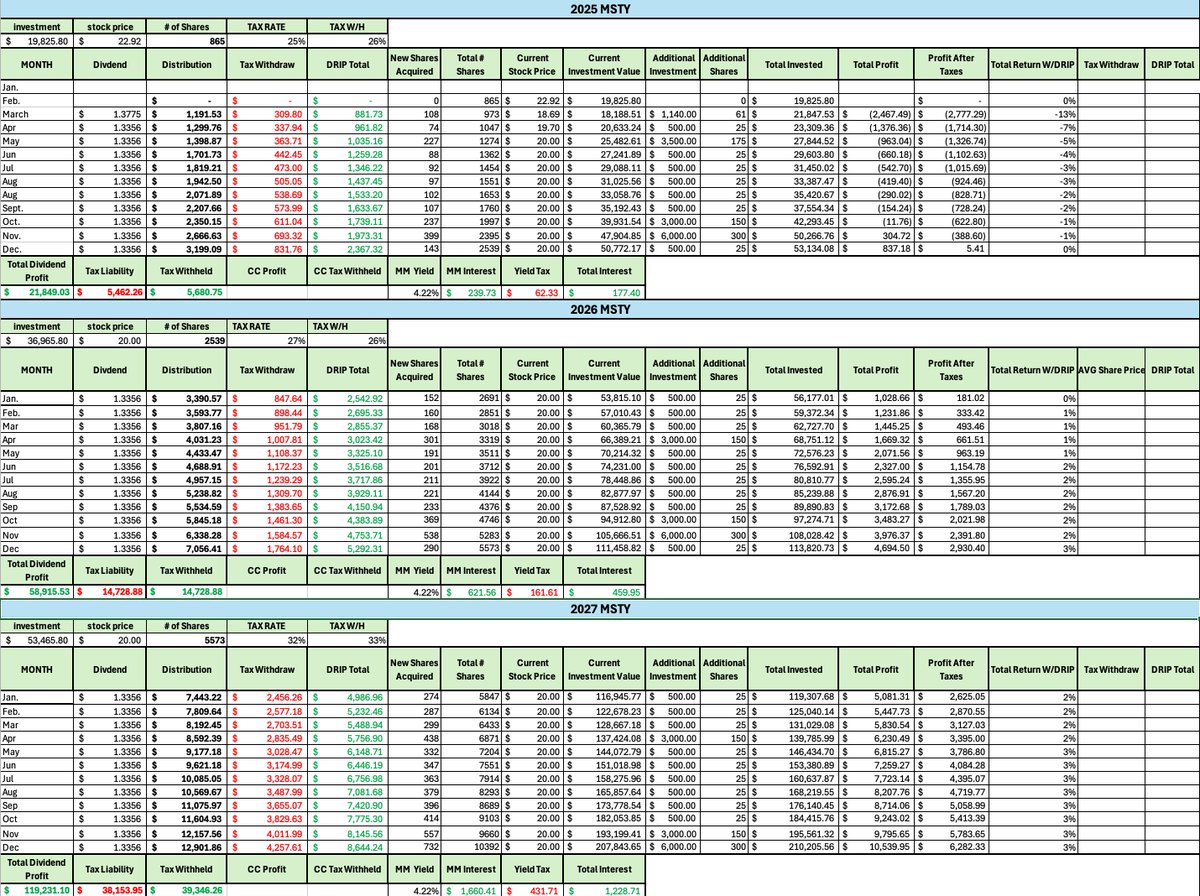Select MM interest value 239.73
This screenshot has height=896, width=1200.
pos(471,292)
